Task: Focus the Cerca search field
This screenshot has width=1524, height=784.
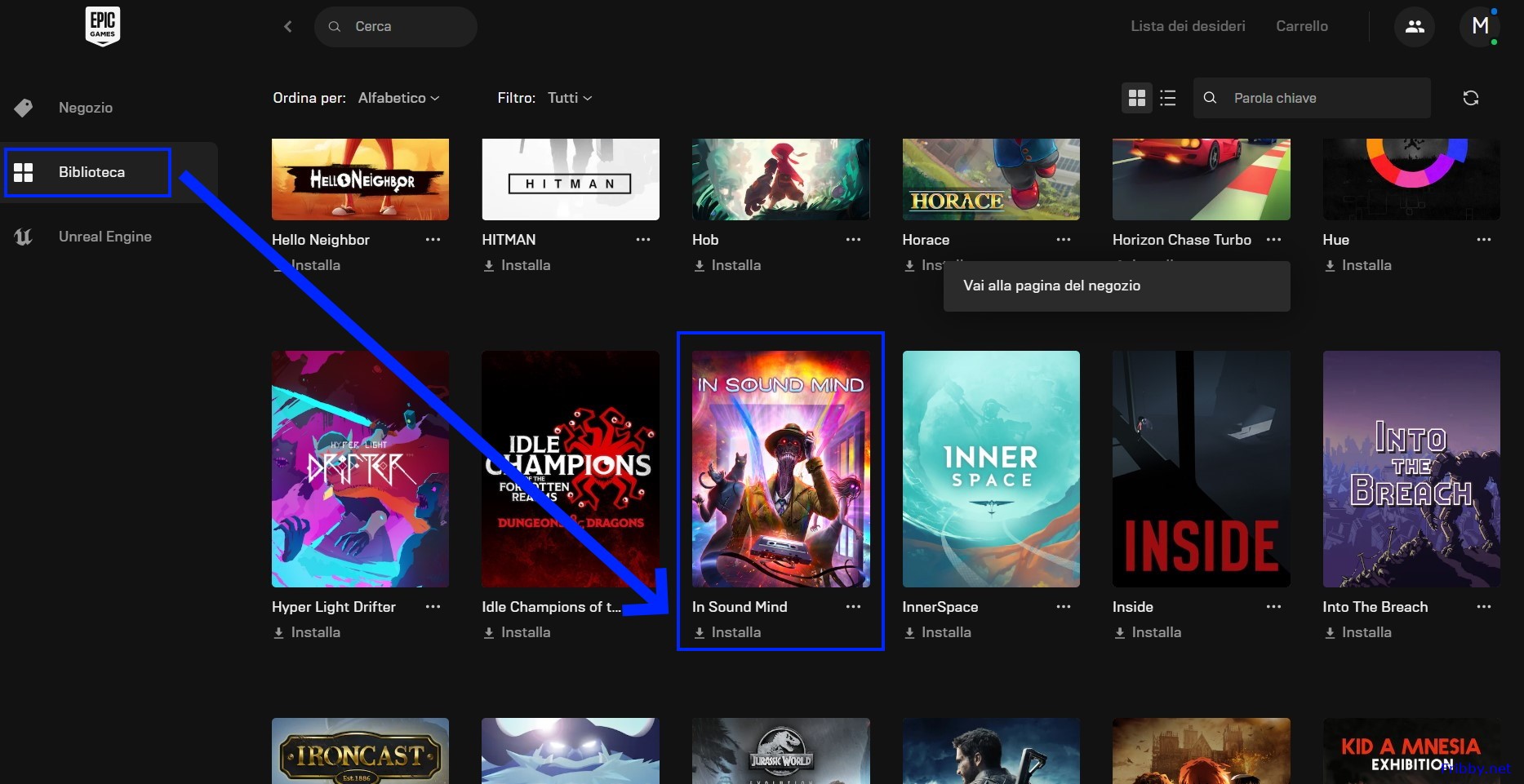Action: tap(396, 26)
